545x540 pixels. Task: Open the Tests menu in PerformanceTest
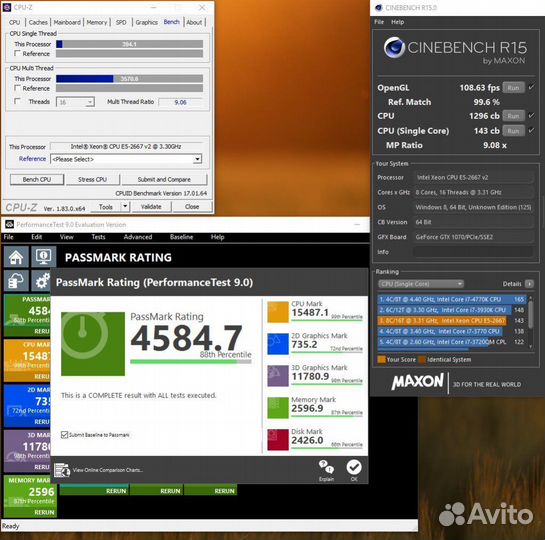98,237
